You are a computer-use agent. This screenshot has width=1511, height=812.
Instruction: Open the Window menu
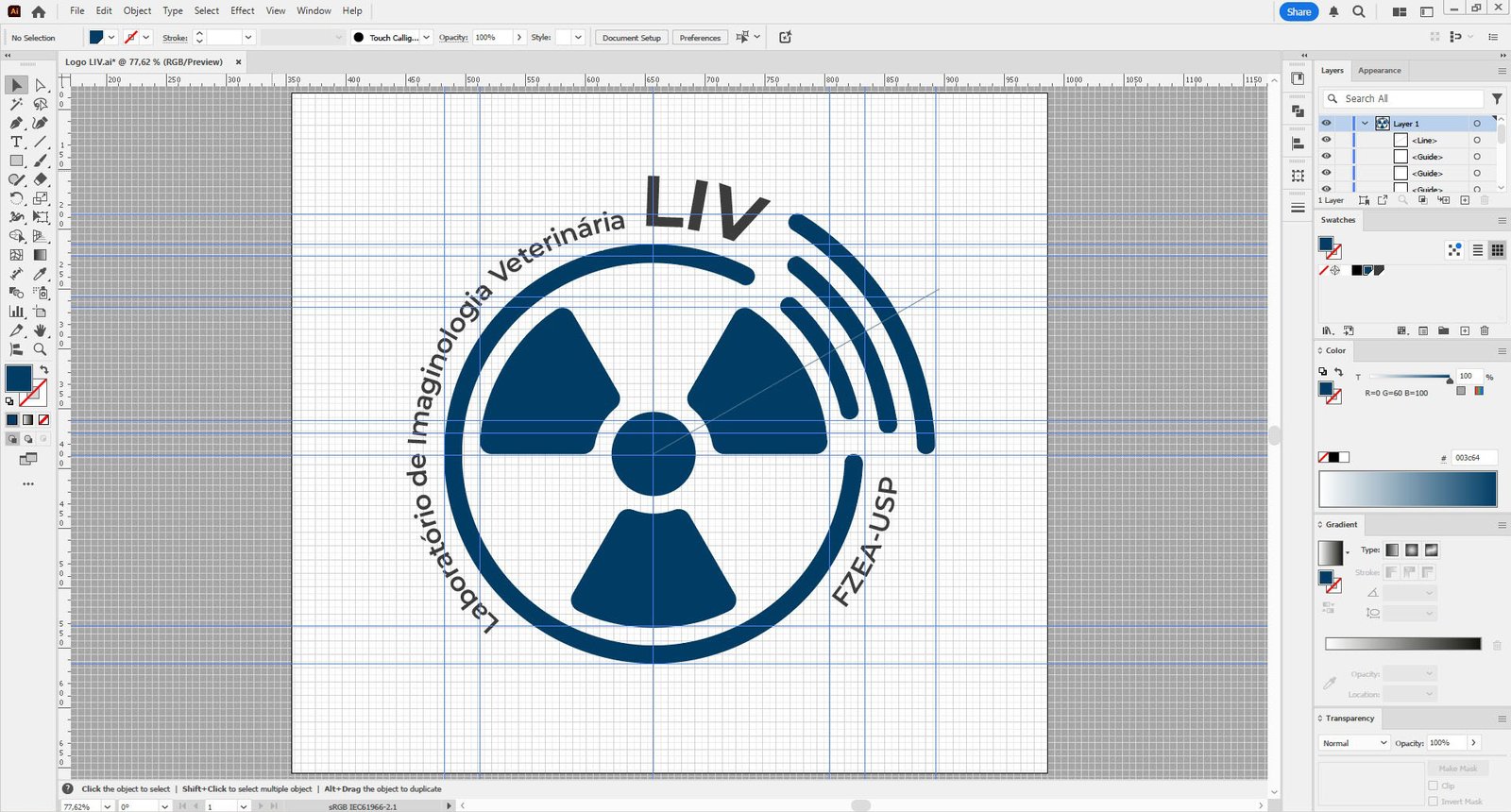[314, 11]
